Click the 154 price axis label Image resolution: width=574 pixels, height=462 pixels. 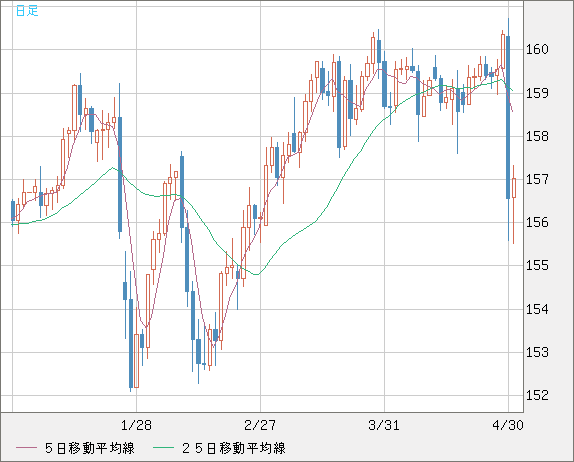click(537, 309)
